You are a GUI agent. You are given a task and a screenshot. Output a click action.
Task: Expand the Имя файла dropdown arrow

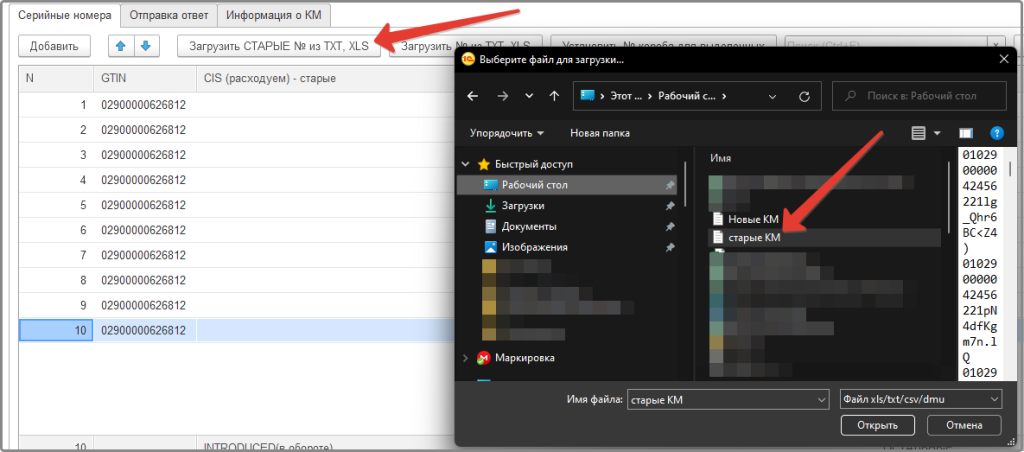tap(821, 399)
